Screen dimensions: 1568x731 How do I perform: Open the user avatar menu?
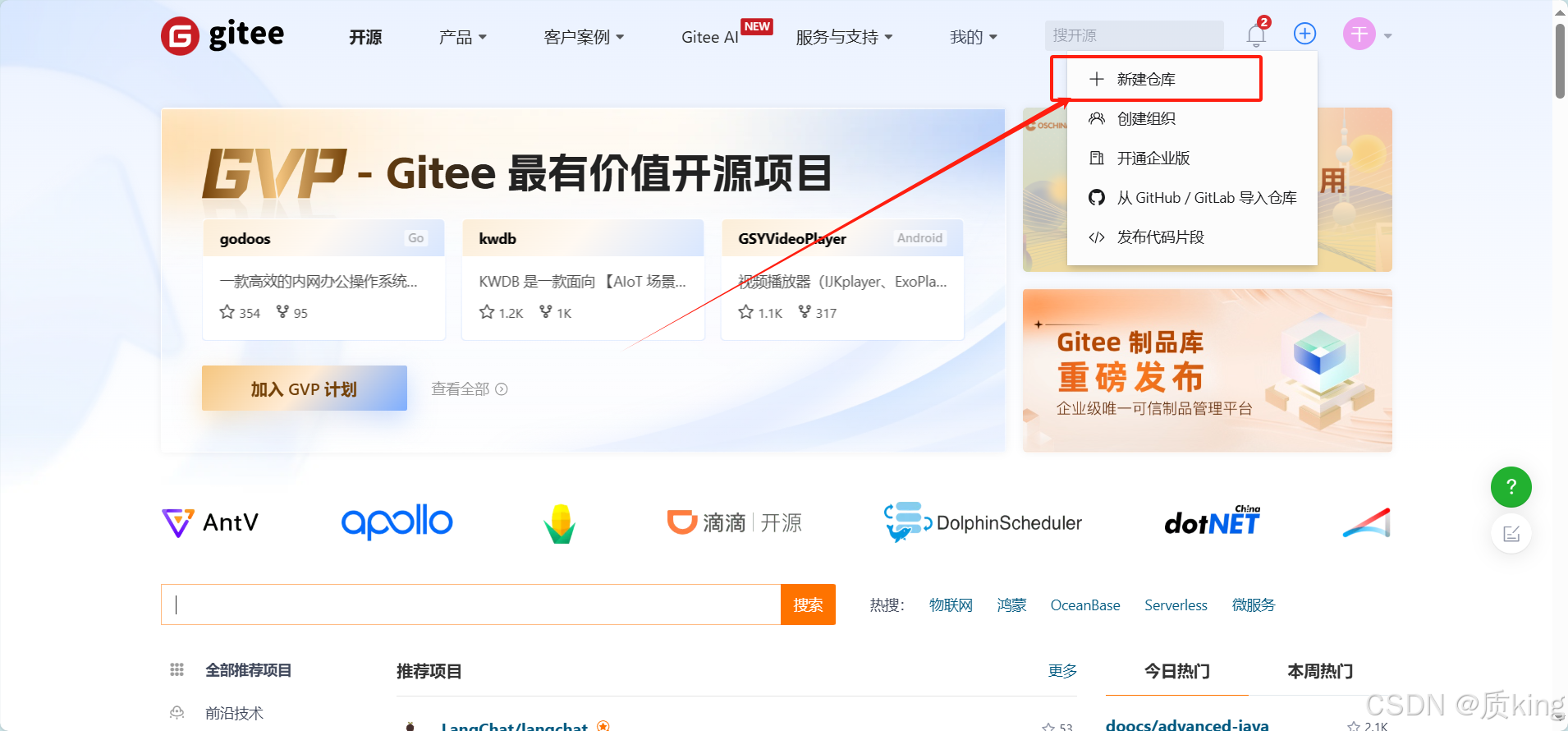1359,34
